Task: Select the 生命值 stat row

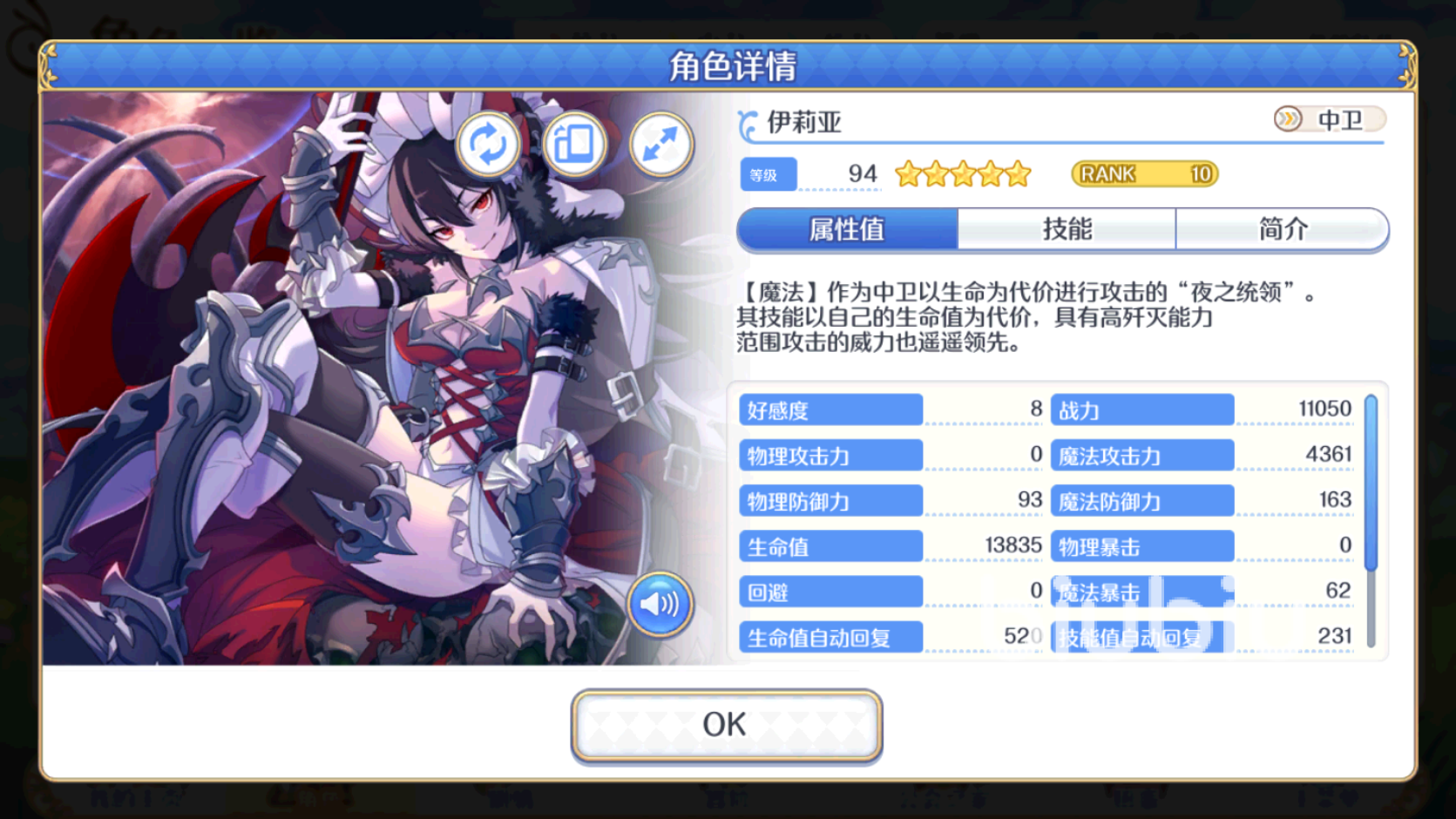Action: click(891, 546)
